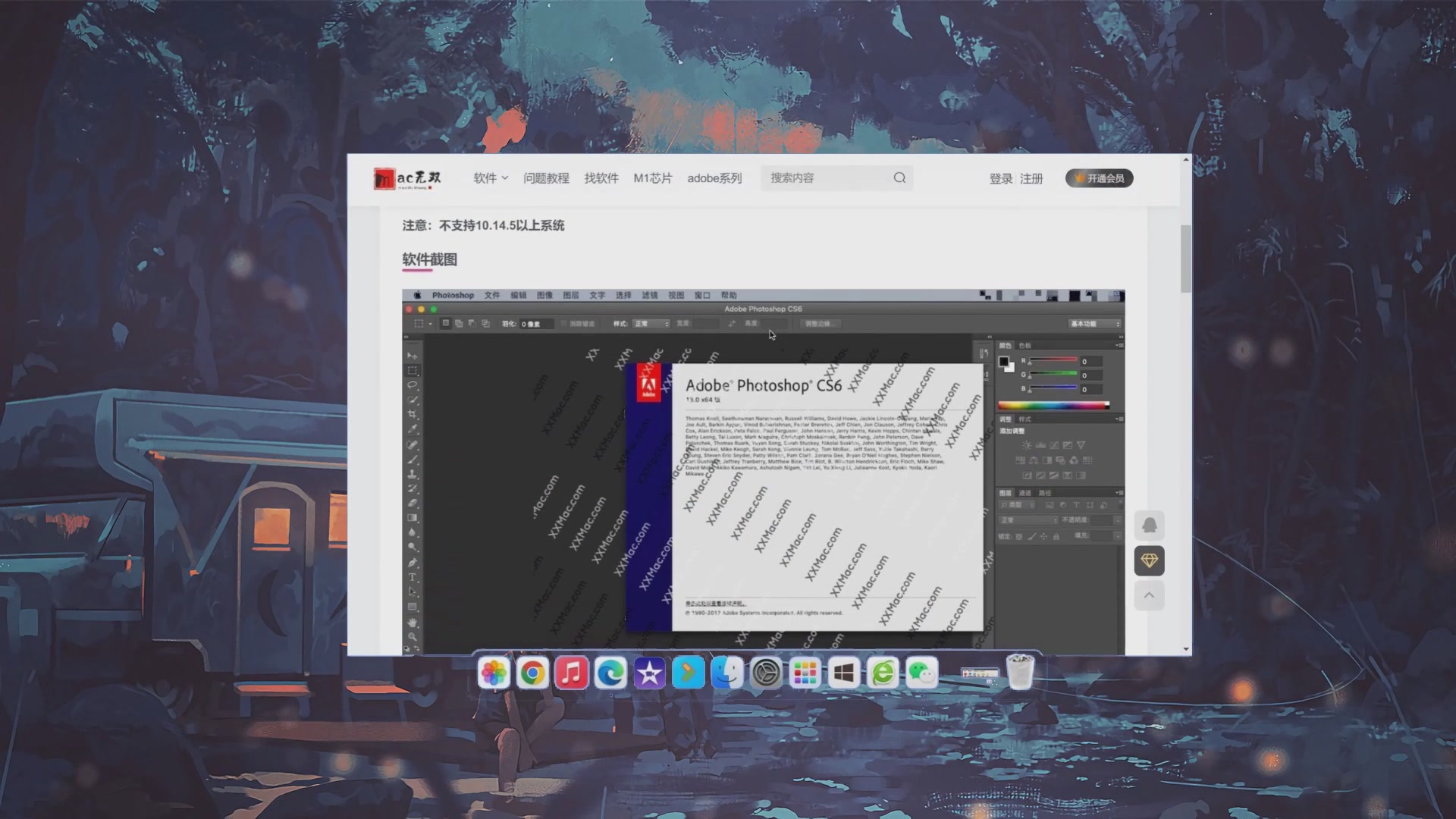Click the scrollbar down arrow
This screenshot has width=1456, height=819.
click(1186, 649)
